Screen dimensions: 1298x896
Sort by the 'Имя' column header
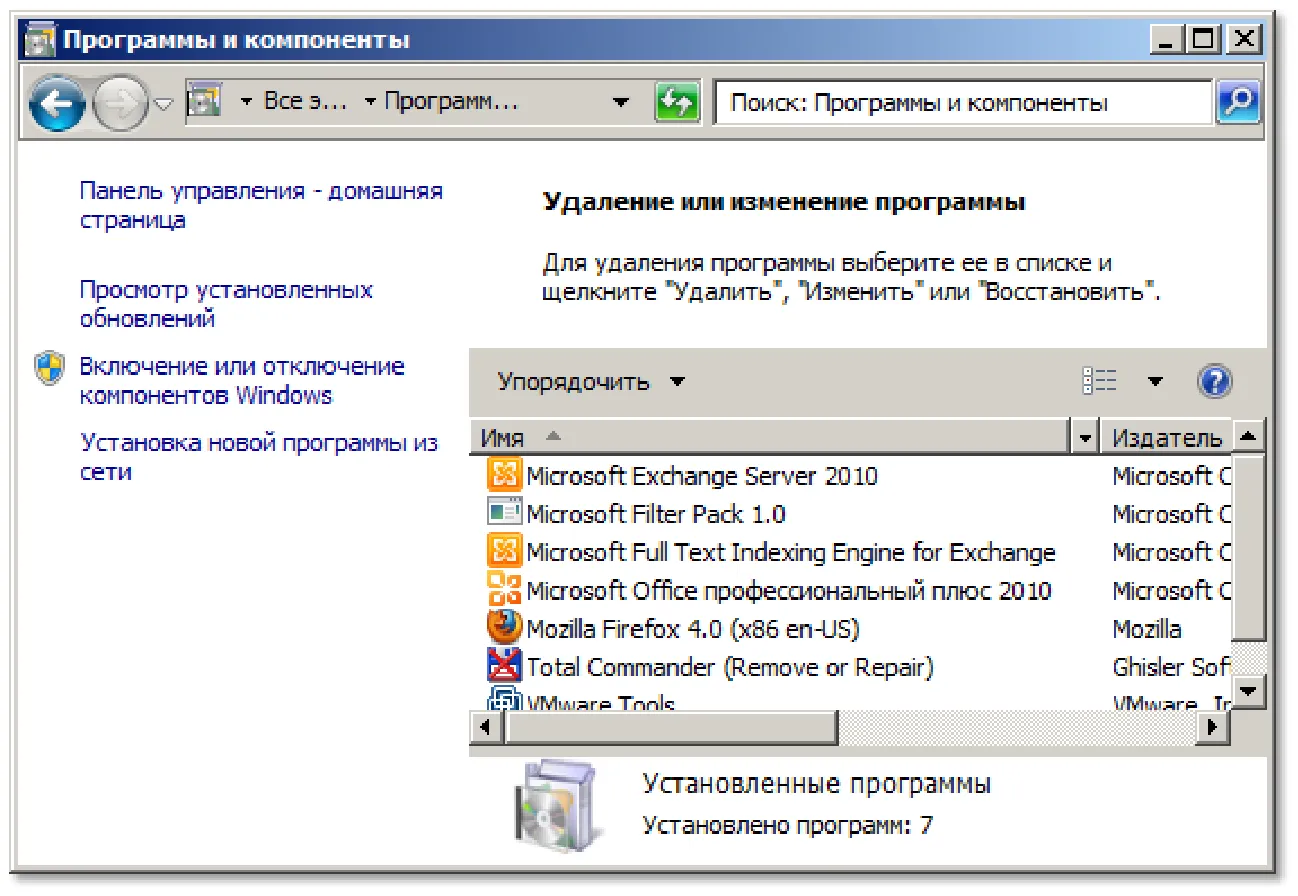(770, 437)
